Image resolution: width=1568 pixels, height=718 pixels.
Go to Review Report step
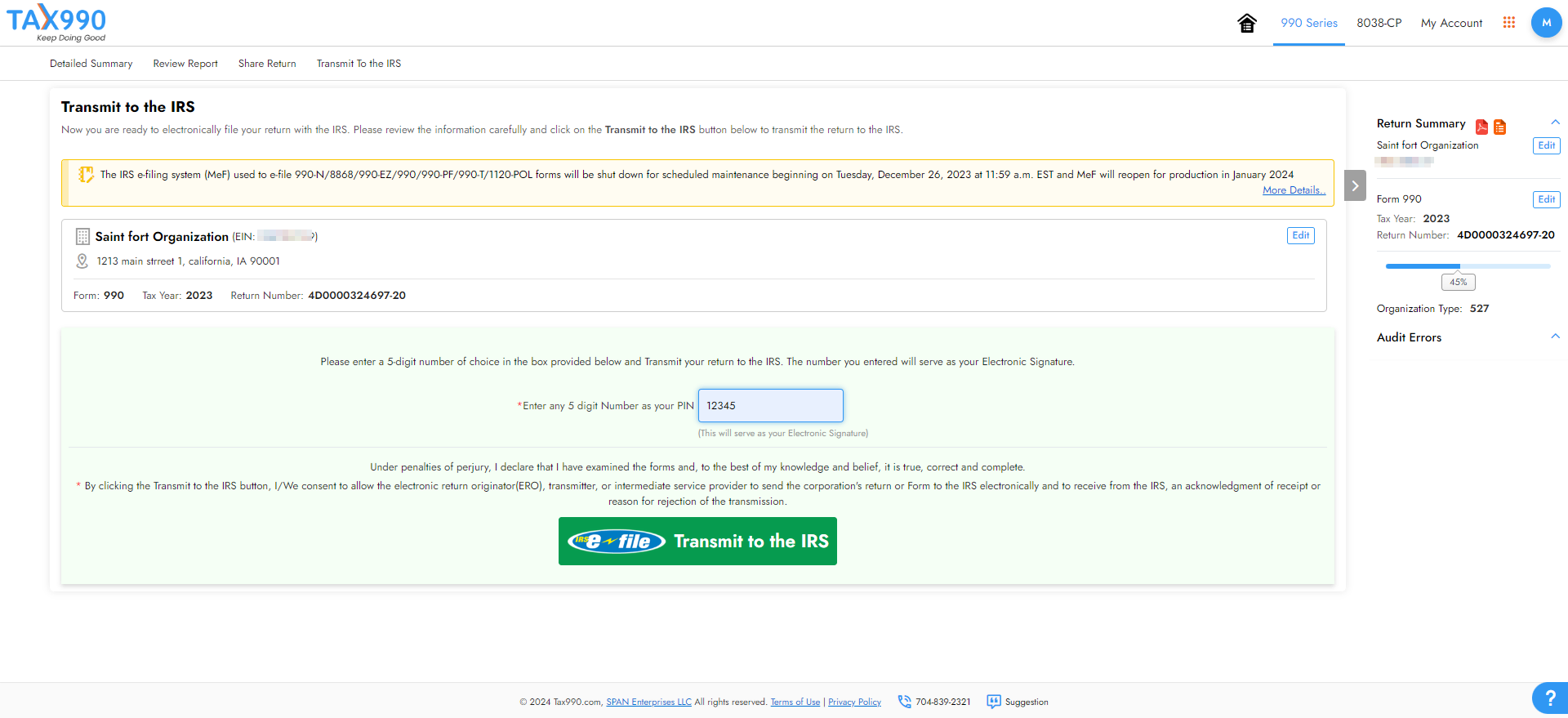coord(185,64)
